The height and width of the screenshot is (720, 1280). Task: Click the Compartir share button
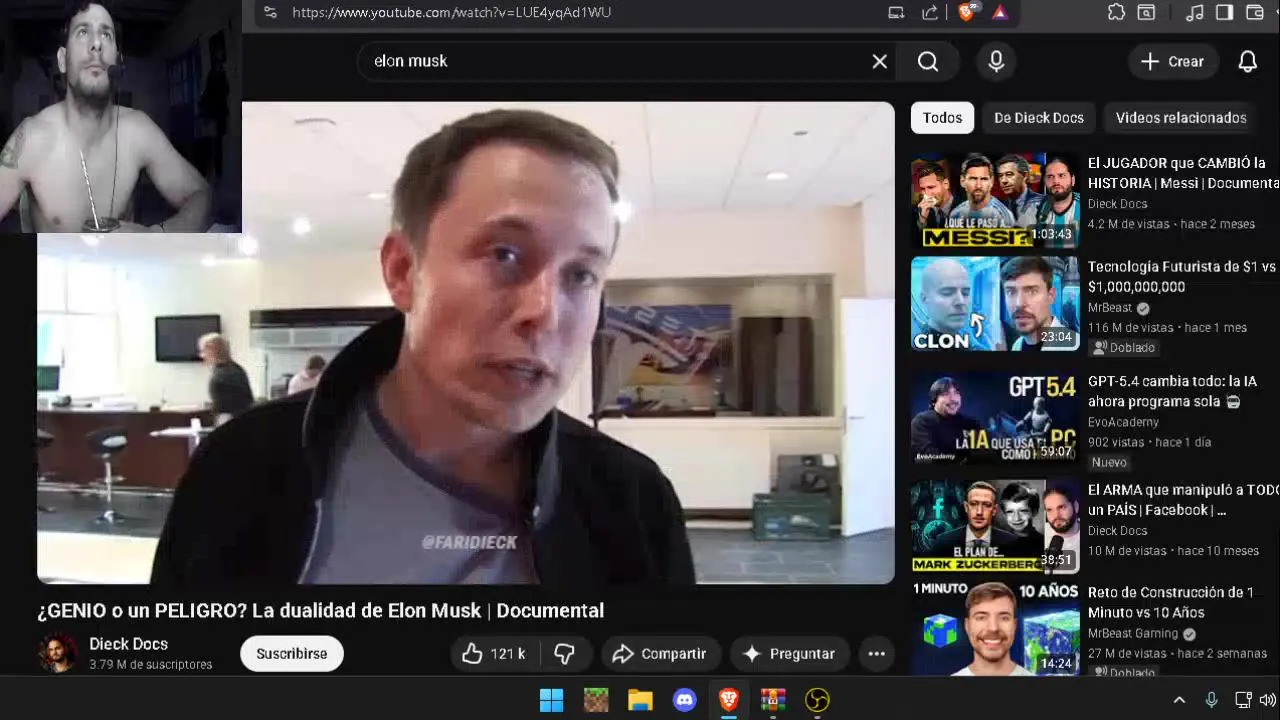[659, 654]
